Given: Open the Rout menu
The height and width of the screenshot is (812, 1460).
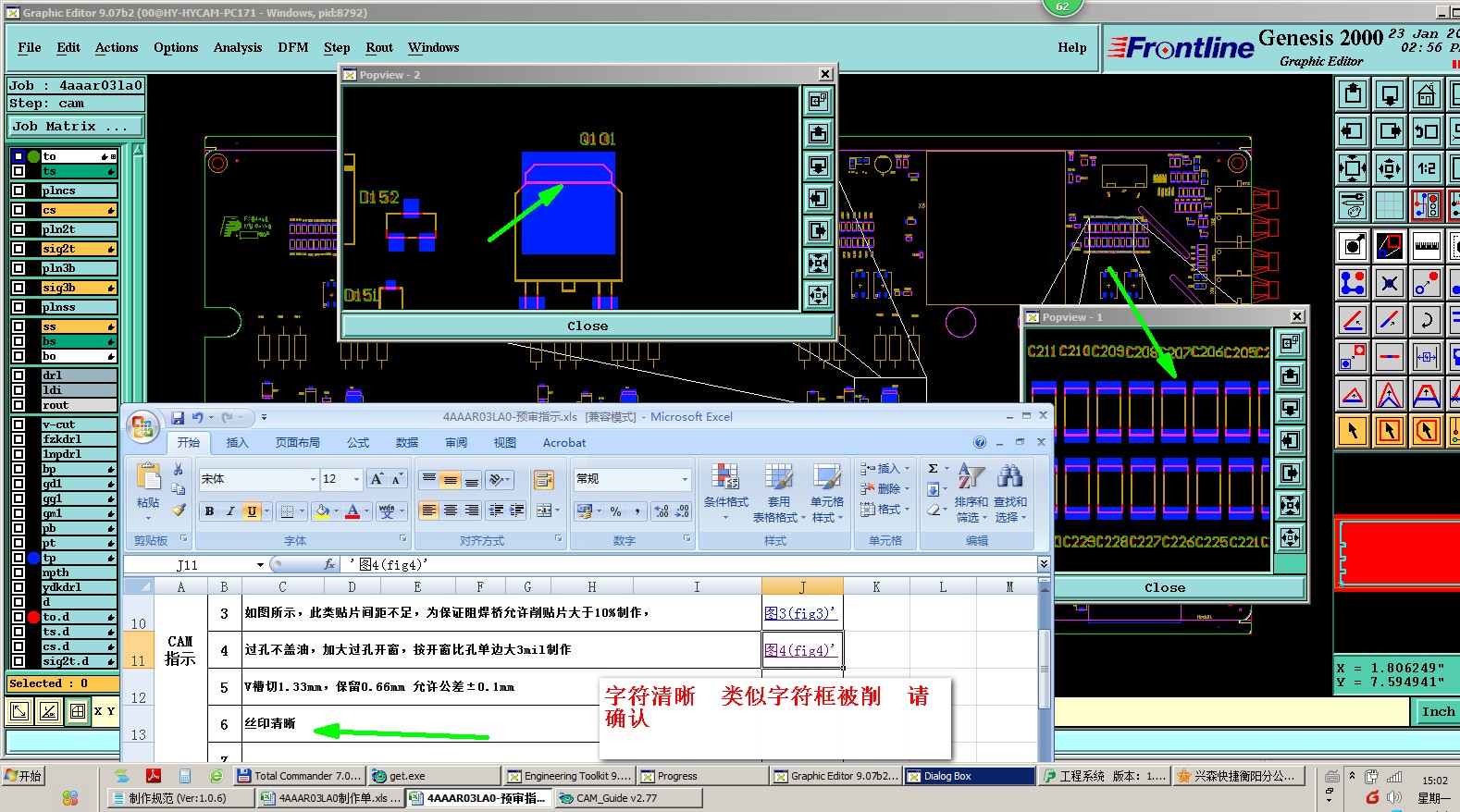Looking at the screenshot, I should coord(379,47).
